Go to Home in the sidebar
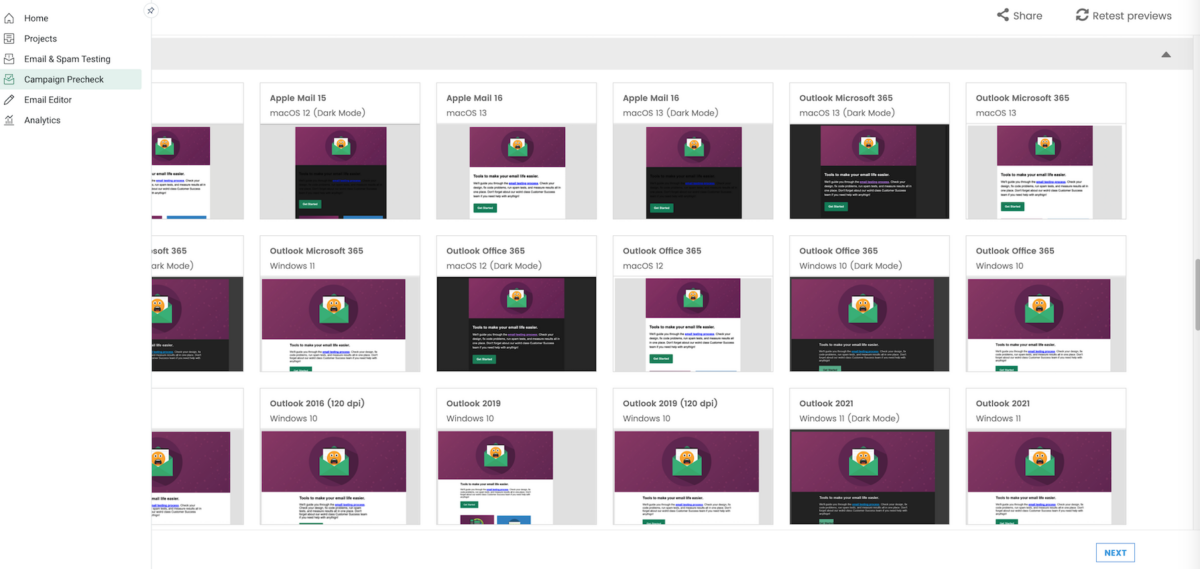Screen dimensions: 1200x569 coord(35,18)
